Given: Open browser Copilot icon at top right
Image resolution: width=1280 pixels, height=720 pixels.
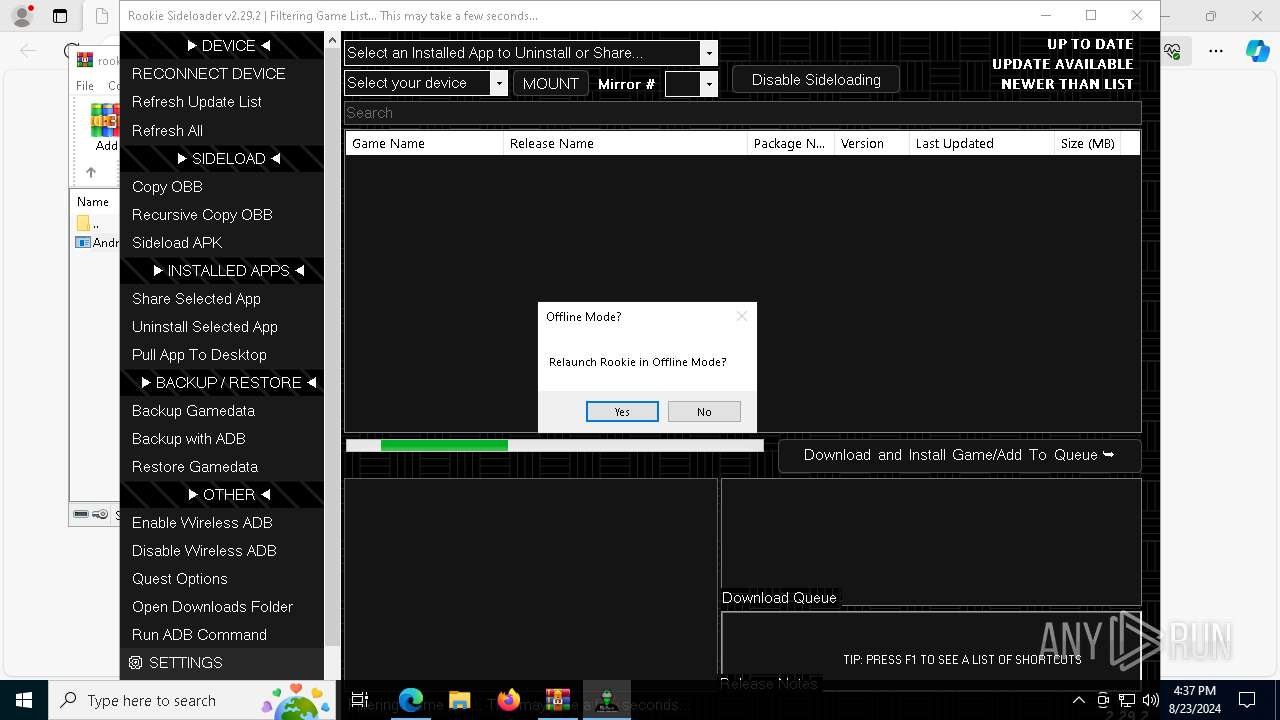Looking at the screenshot, I should pos(1257,51).
